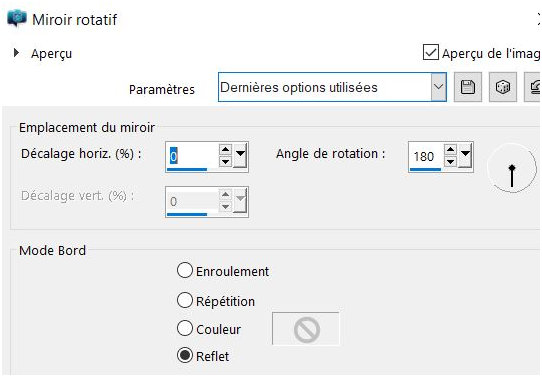This screenshot has width=542, height=377.
Task: Click the rotation angle dial control
Action: coord(512,168)
